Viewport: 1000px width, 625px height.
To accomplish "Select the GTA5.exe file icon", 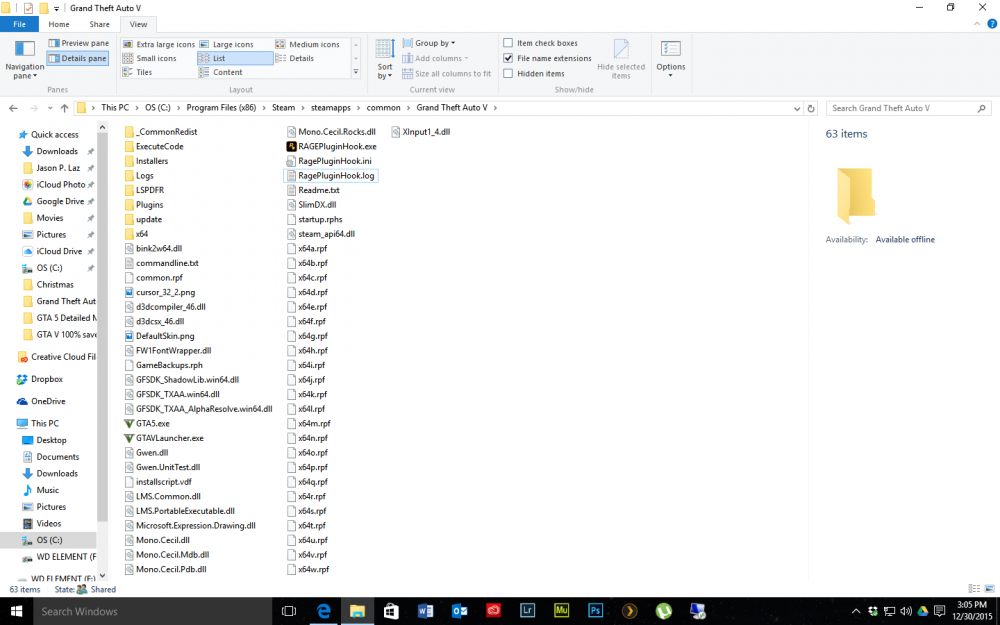I will (x=129, y=423).
